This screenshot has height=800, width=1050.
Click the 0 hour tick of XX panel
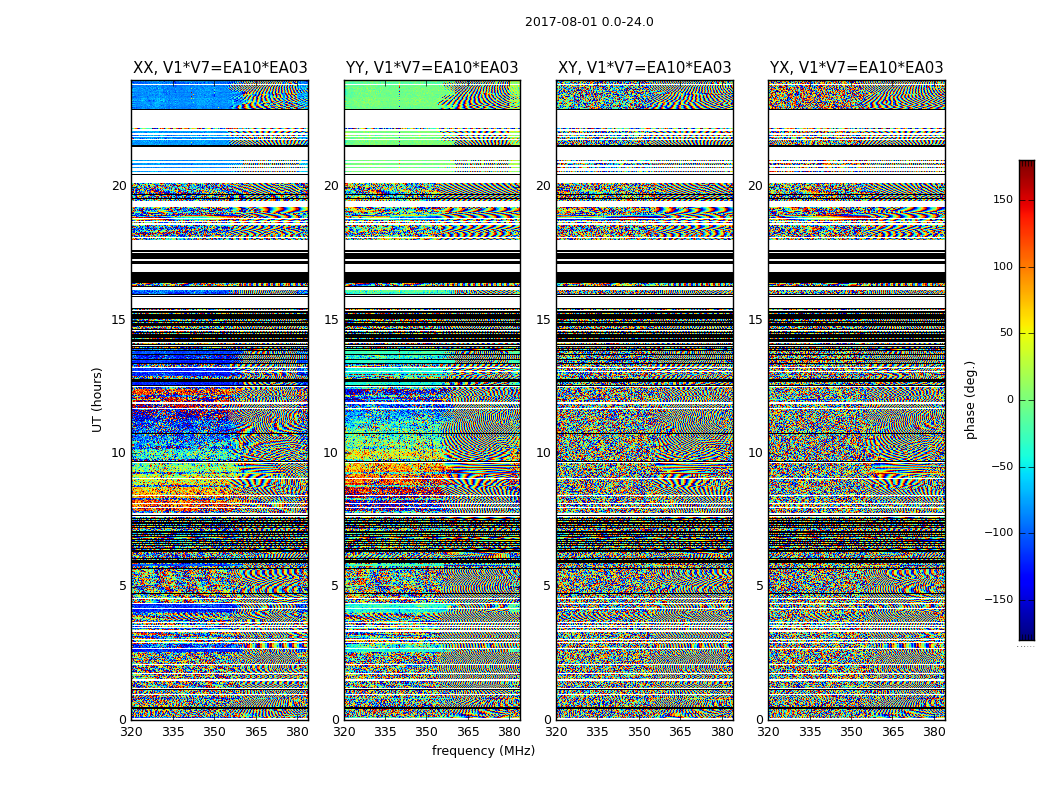123,720
